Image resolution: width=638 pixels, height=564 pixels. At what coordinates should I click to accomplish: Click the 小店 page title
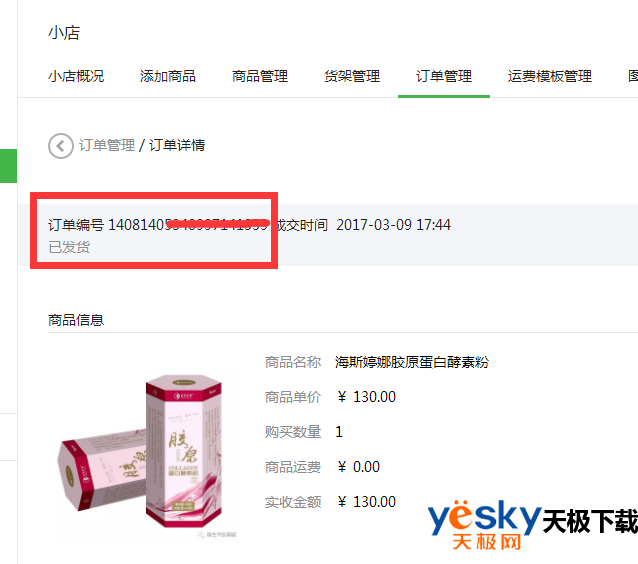pyautogui.click(x=64, y=33)
